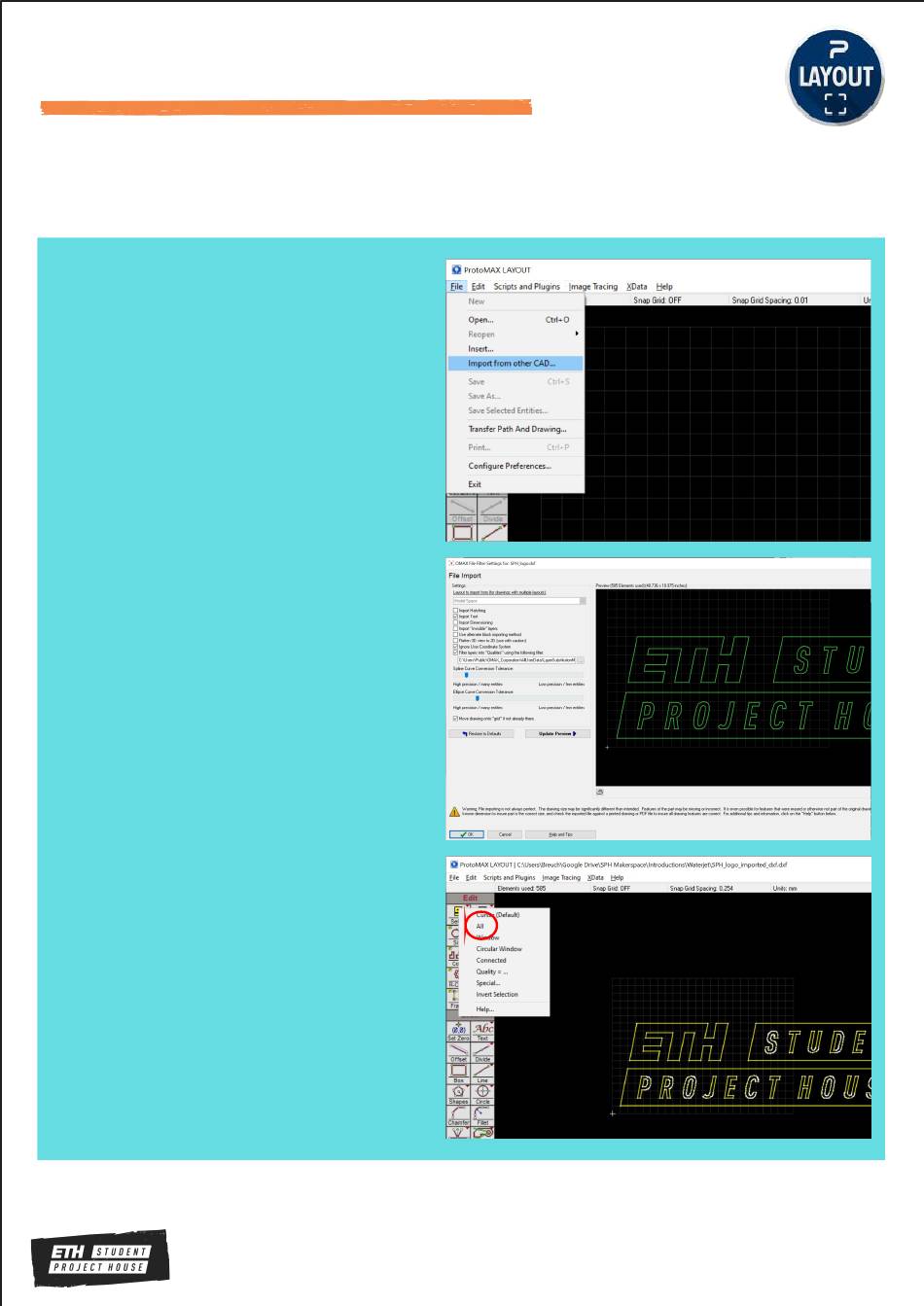Toggle Flatten 3D view to 2D checkbox
This screenshot has width=924, height=1306.
point(455,641)
